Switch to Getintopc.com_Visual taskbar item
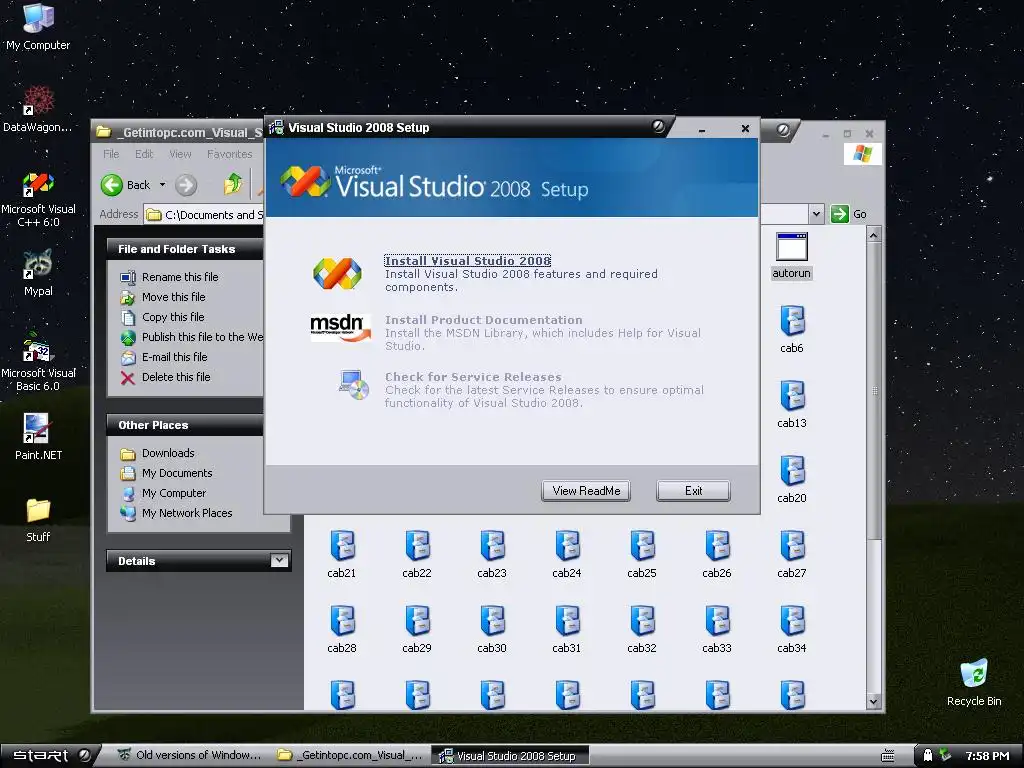The image size is (1024, 768). [x=350, y=756]
